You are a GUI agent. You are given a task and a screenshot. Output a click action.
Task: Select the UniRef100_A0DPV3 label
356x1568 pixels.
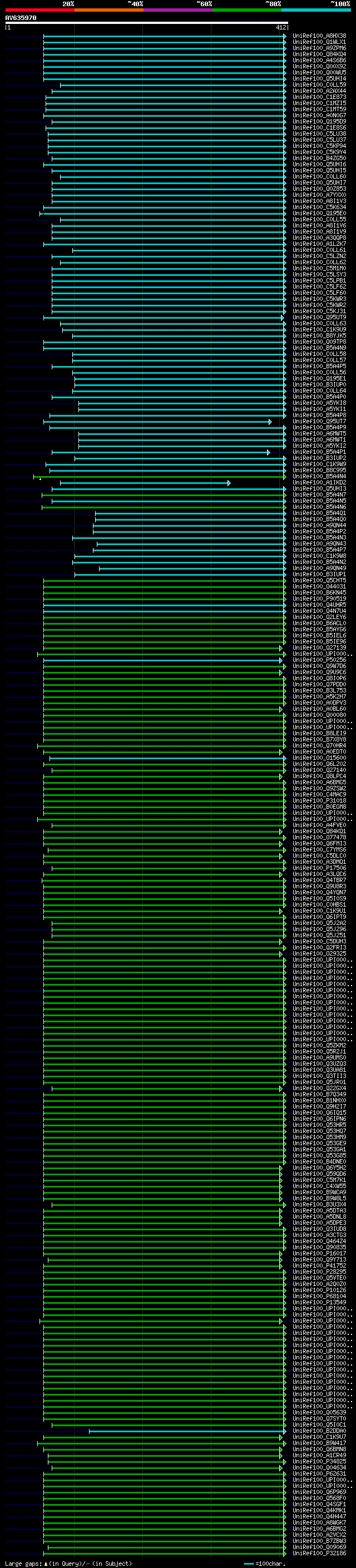tap(319, 703)
